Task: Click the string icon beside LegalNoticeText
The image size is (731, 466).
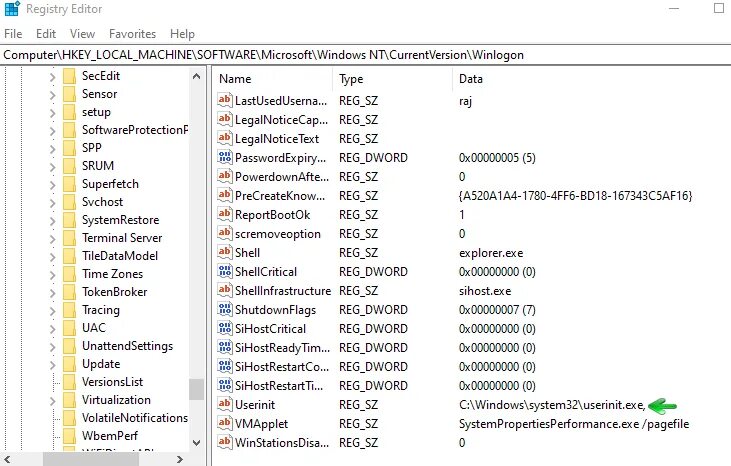Action: pos(225,138)
